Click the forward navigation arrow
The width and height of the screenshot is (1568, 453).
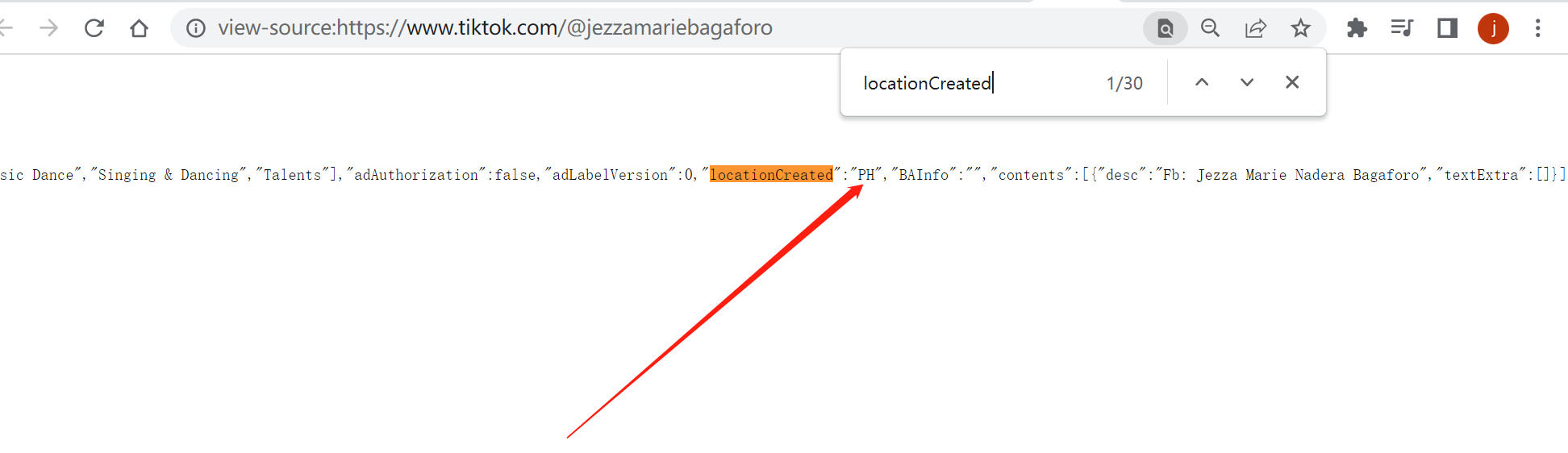[x=49, y=28]
